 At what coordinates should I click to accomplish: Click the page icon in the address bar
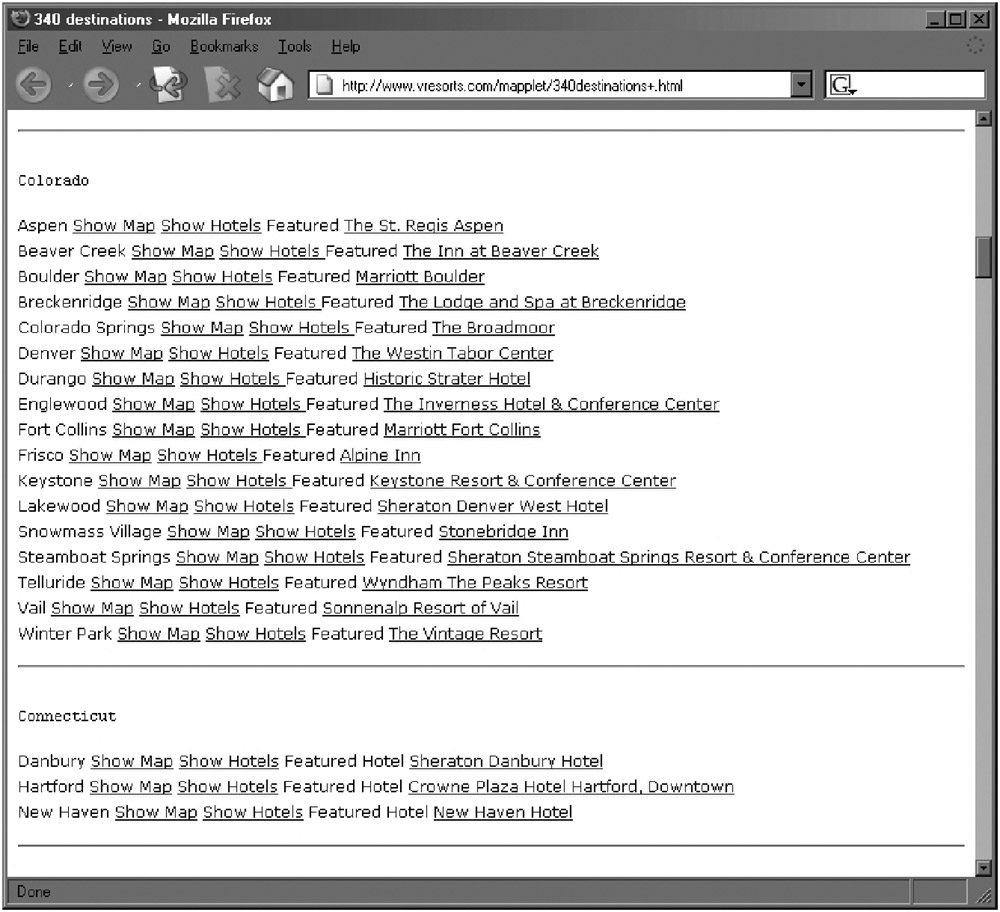[324, 85]
